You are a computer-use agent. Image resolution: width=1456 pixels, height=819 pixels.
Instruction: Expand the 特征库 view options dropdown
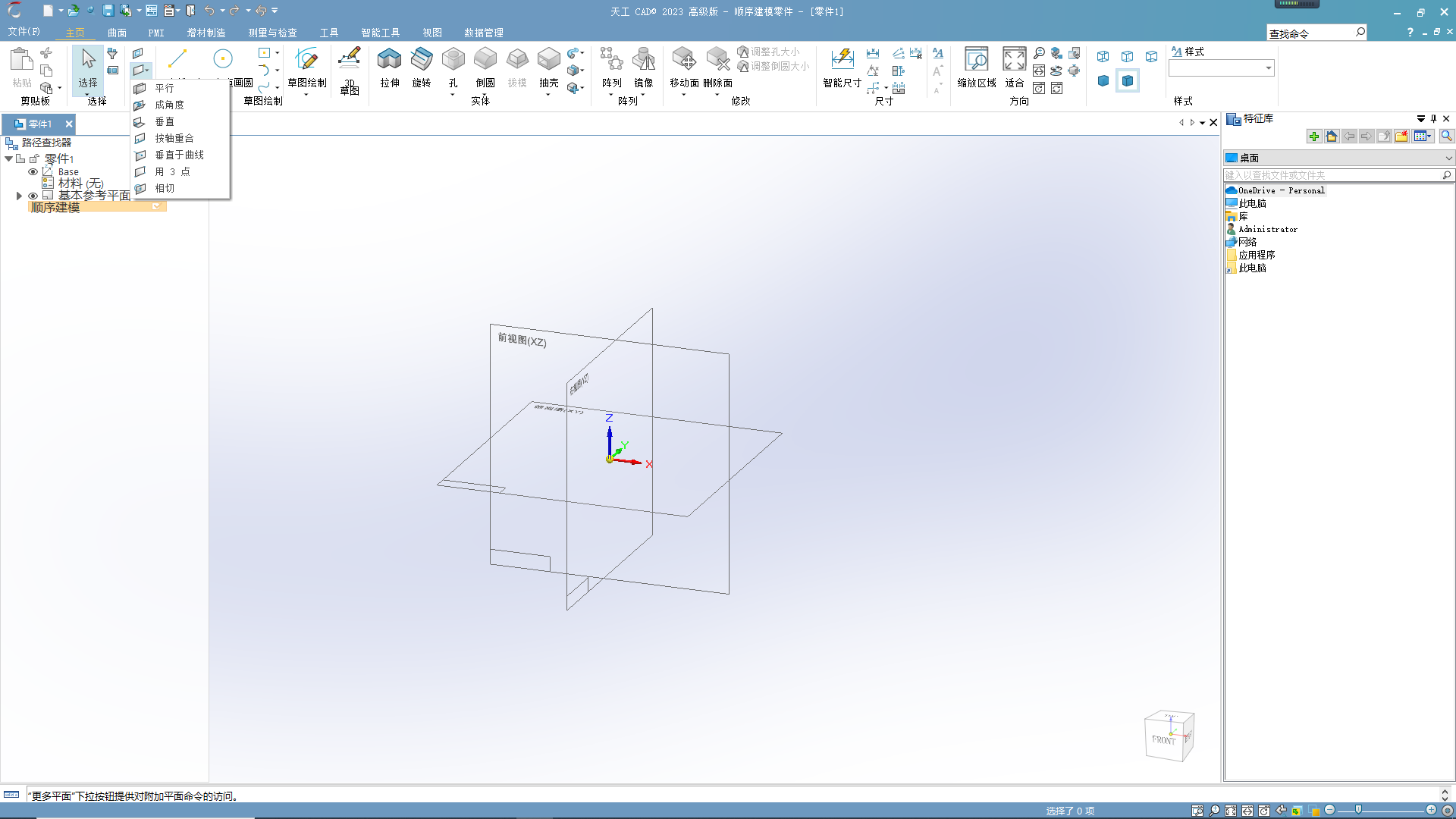pyautogui.click(x=1430, y=136)
